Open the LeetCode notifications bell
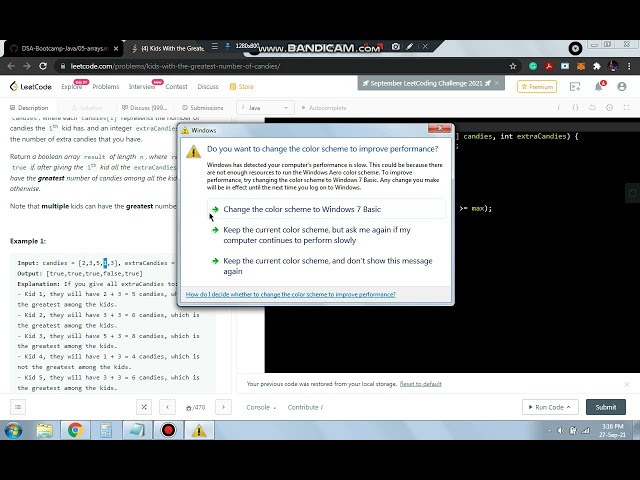This screenshot has height=480, width=640. pos(599,86)
